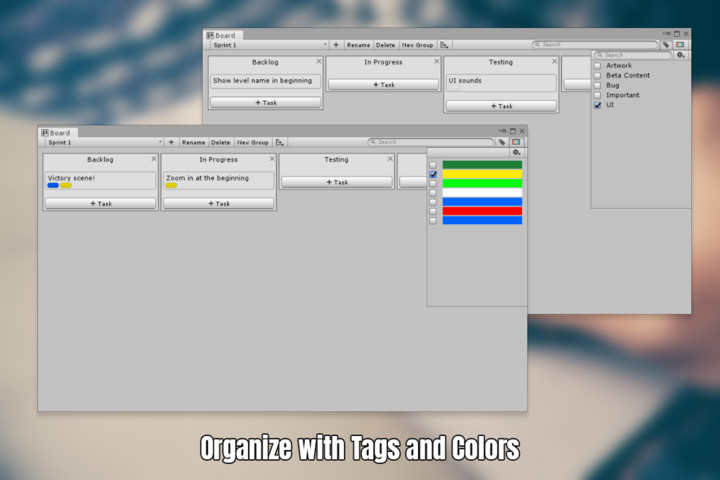Open Sprint 1 dropdown in back window

tap(270, 45)
